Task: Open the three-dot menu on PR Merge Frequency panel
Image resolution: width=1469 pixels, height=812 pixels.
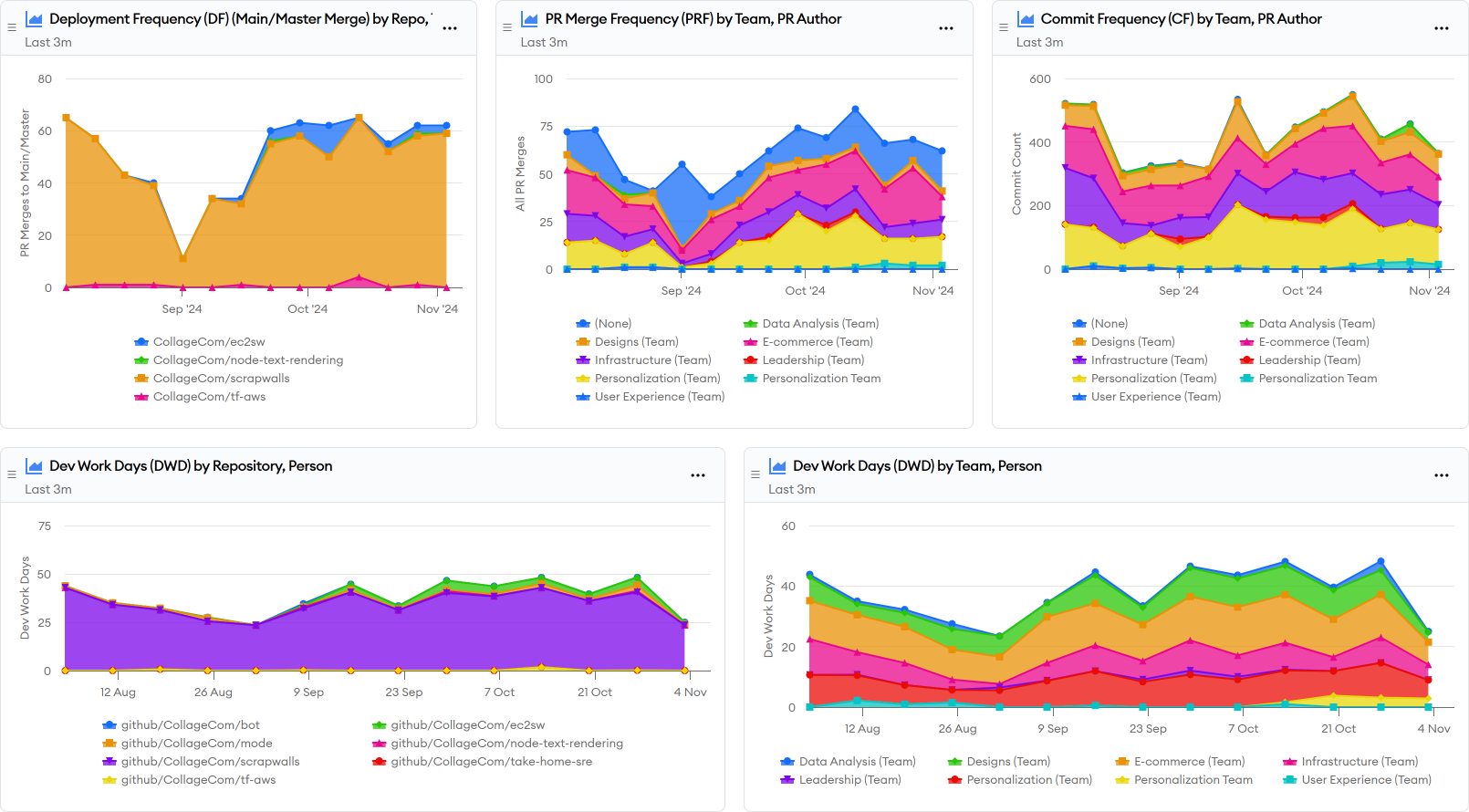Action: 946,28
